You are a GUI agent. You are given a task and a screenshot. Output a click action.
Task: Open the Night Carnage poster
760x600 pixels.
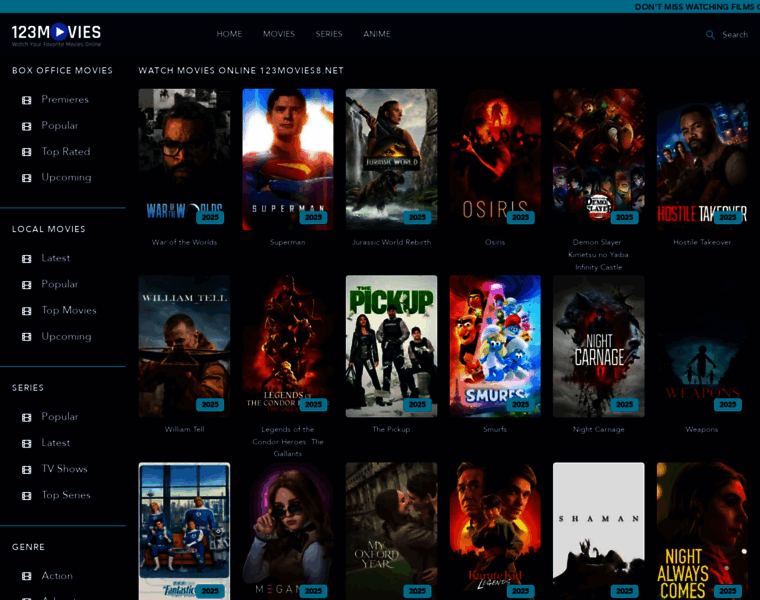point(599,346)
